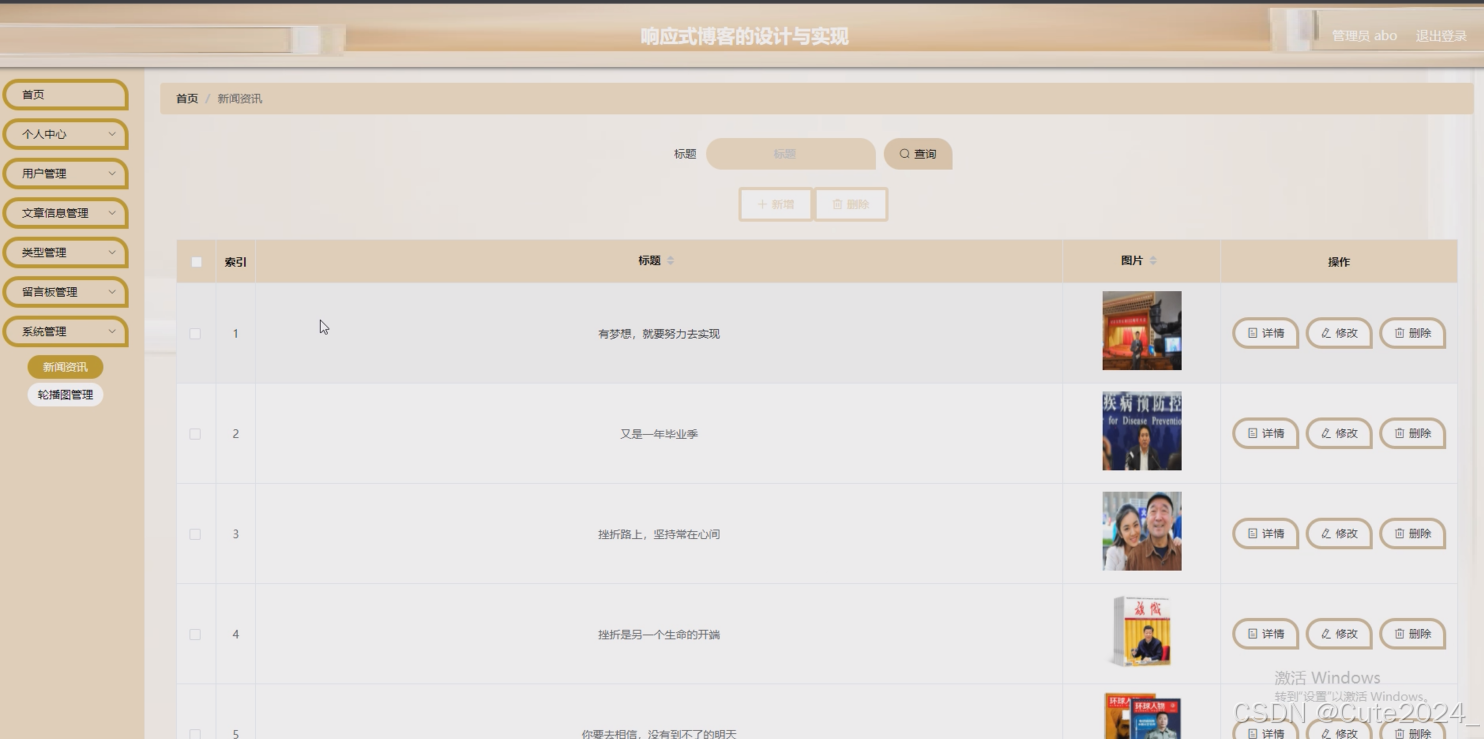This screenshot has width=1484, height=739.
Task: Click 详情 for 又是一年毕业季
Action: (x=1265, y=433)
